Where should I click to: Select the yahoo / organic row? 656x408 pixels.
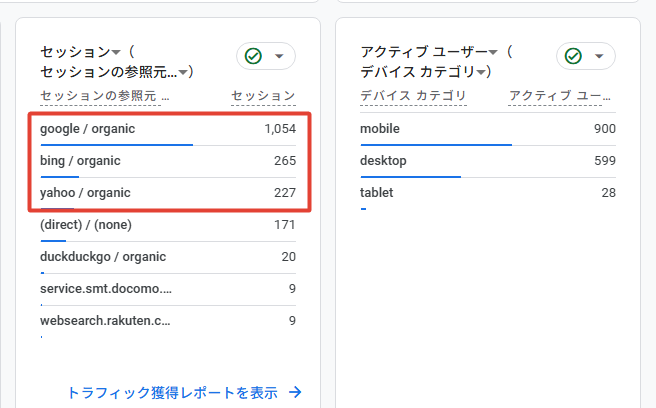coord(168,193)
